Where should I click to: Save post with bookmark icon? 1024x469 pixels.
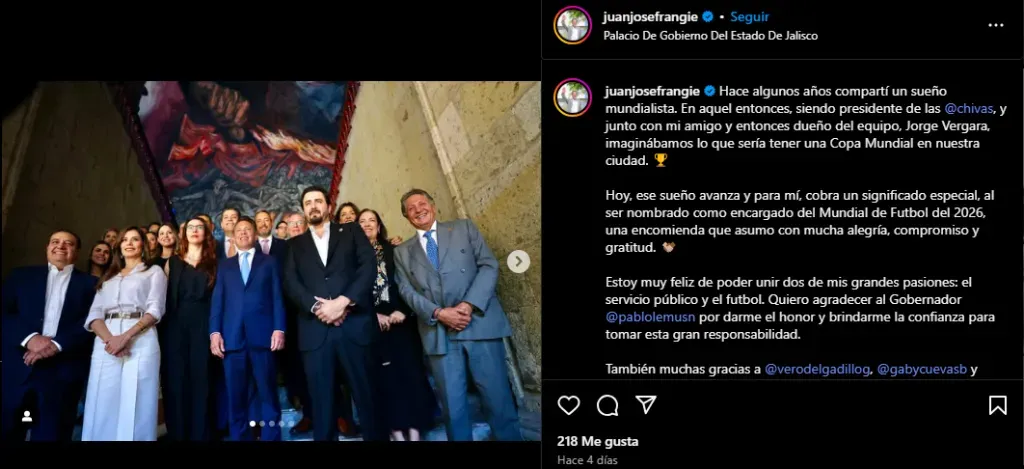(997, 406)
